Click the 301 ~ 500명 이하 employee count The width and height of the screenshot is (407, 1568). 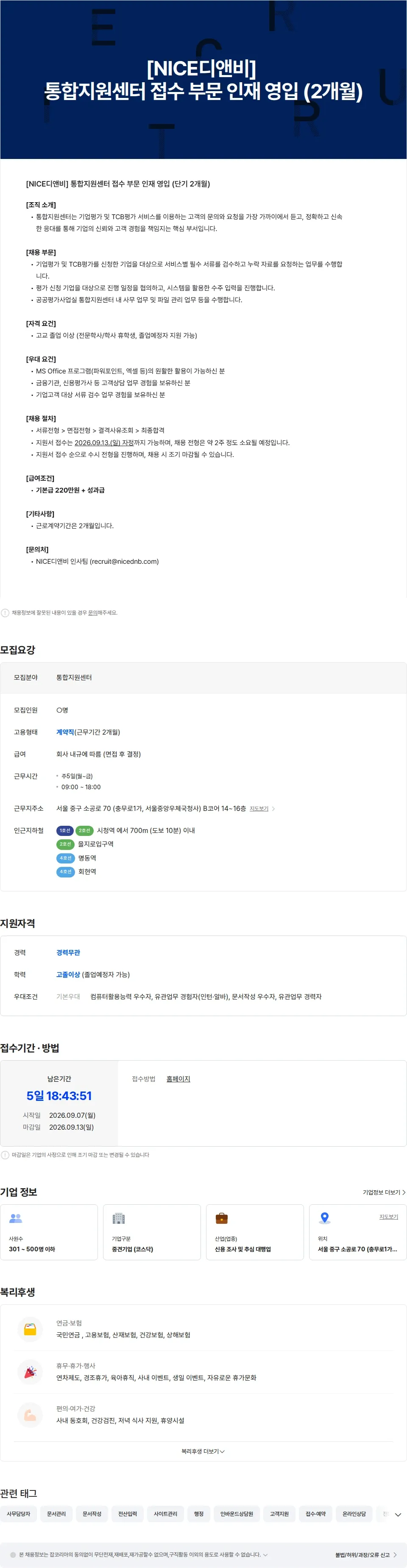(x=32, y=1249)
